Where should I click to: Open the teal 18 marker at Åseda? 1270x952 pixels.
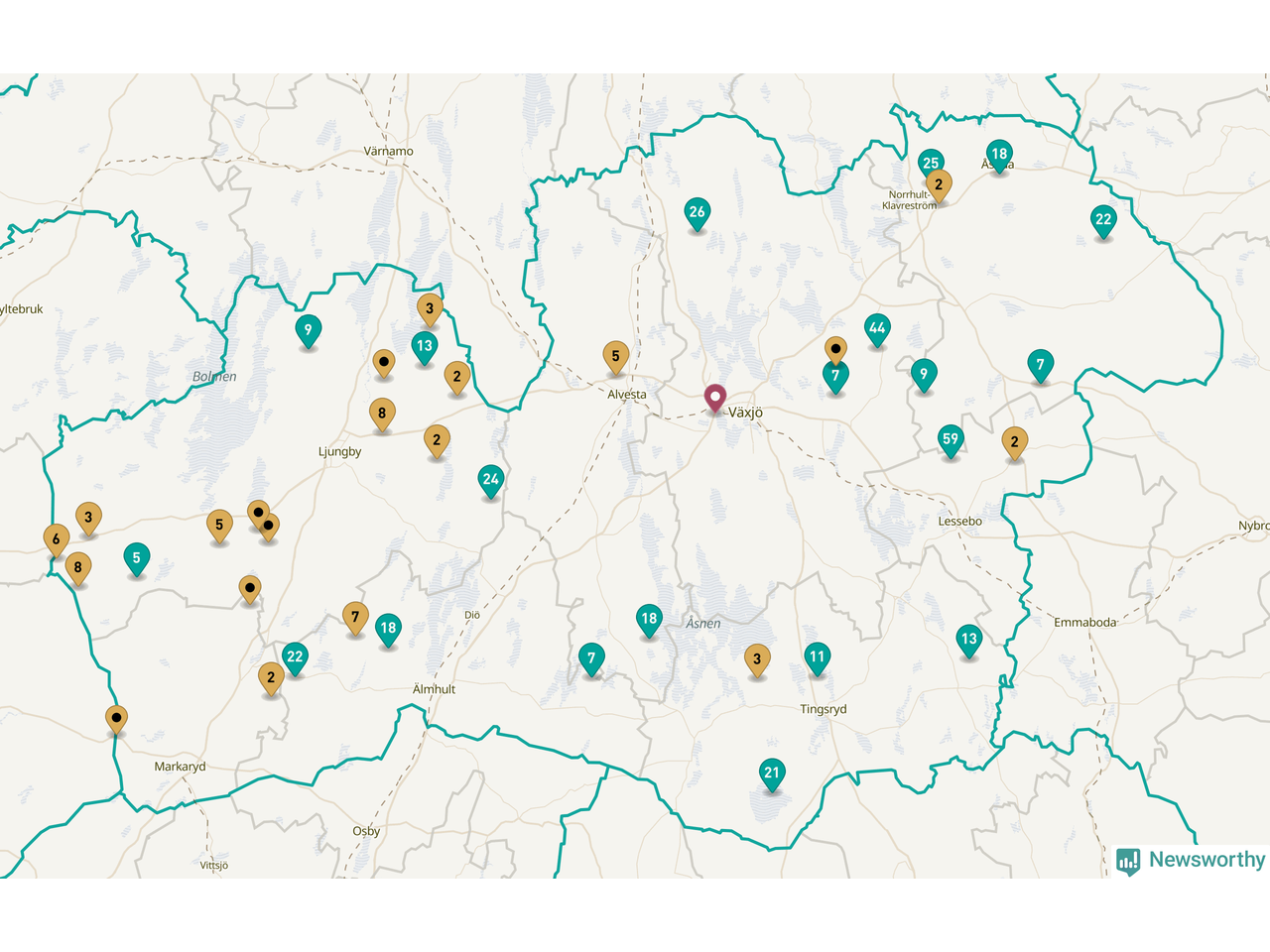coord(999,154)
